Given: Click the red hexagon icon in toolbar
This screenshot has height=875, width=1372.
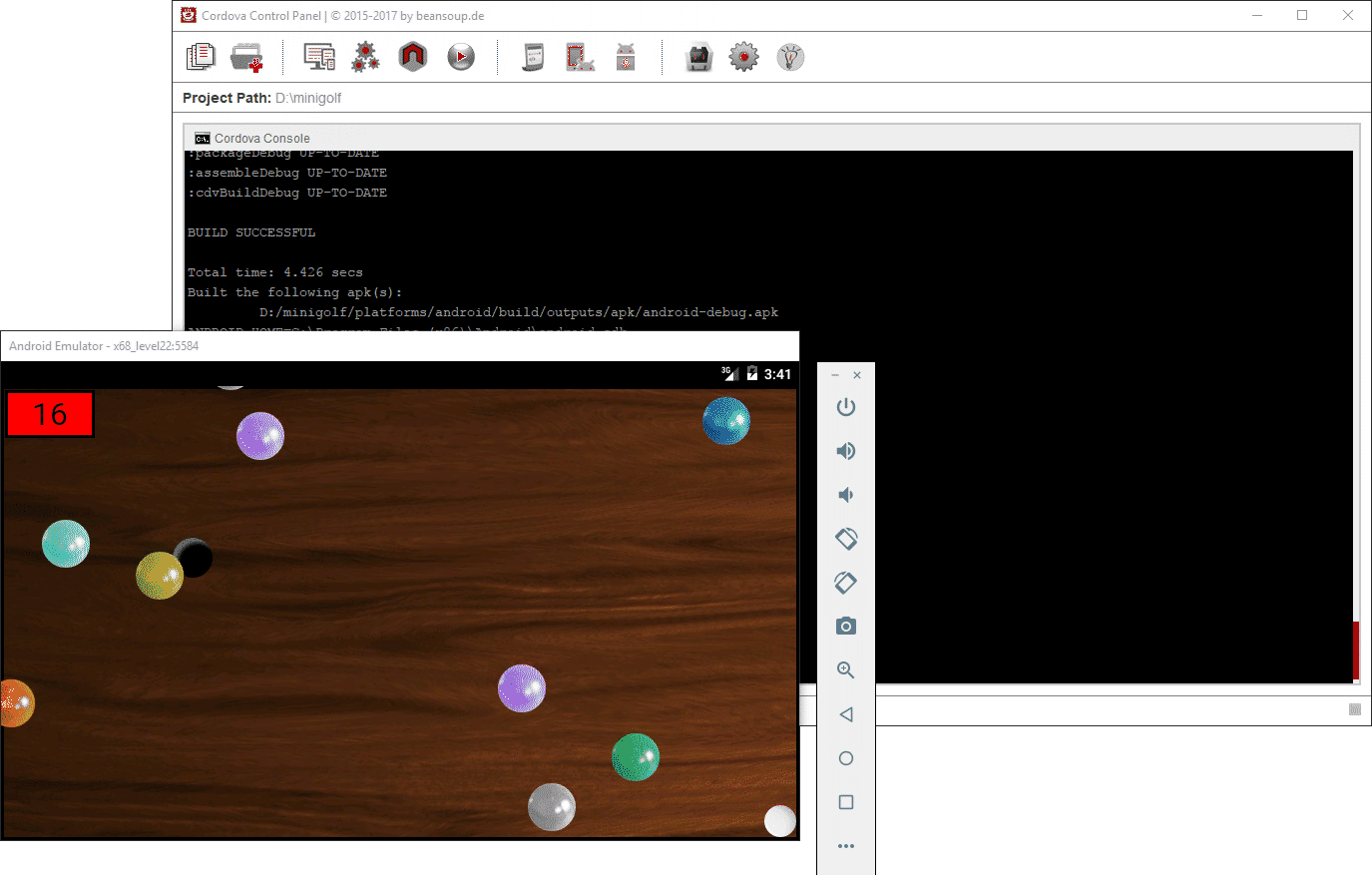Looking at the screenshot, I should (412, 57).
